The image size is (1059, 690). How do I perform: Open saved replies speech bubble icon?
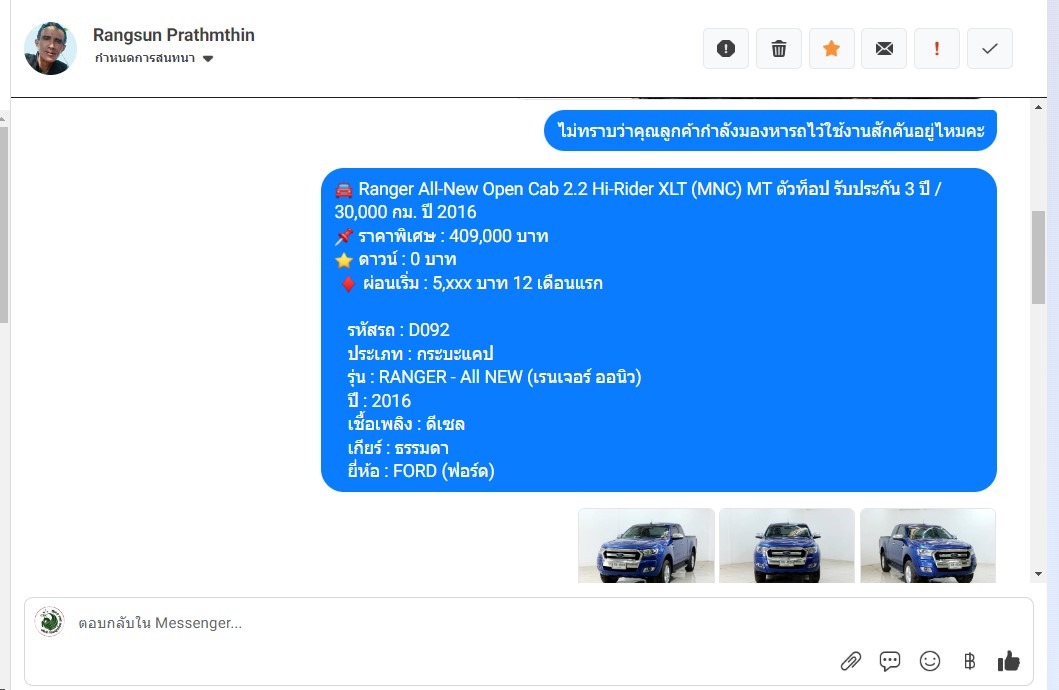pyautogui.click(x=889, y=661)
